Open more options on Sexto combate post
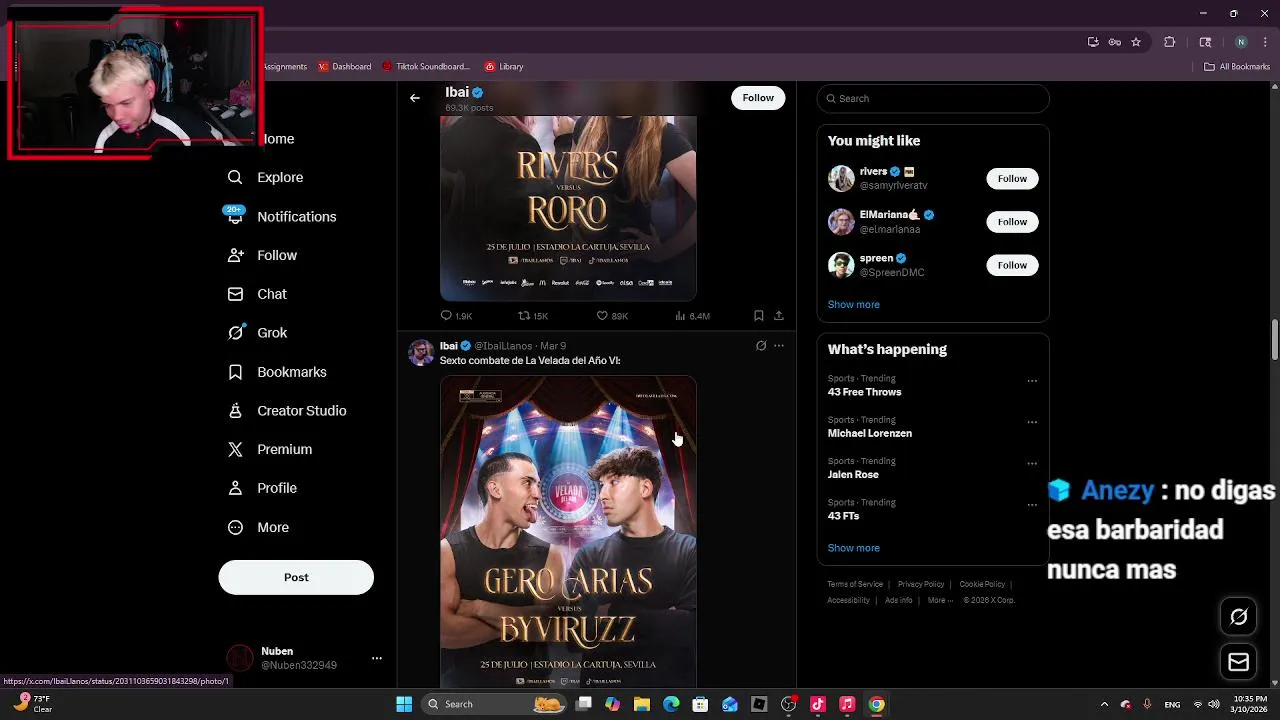1280x720 pixels. [x=779, y=346]
